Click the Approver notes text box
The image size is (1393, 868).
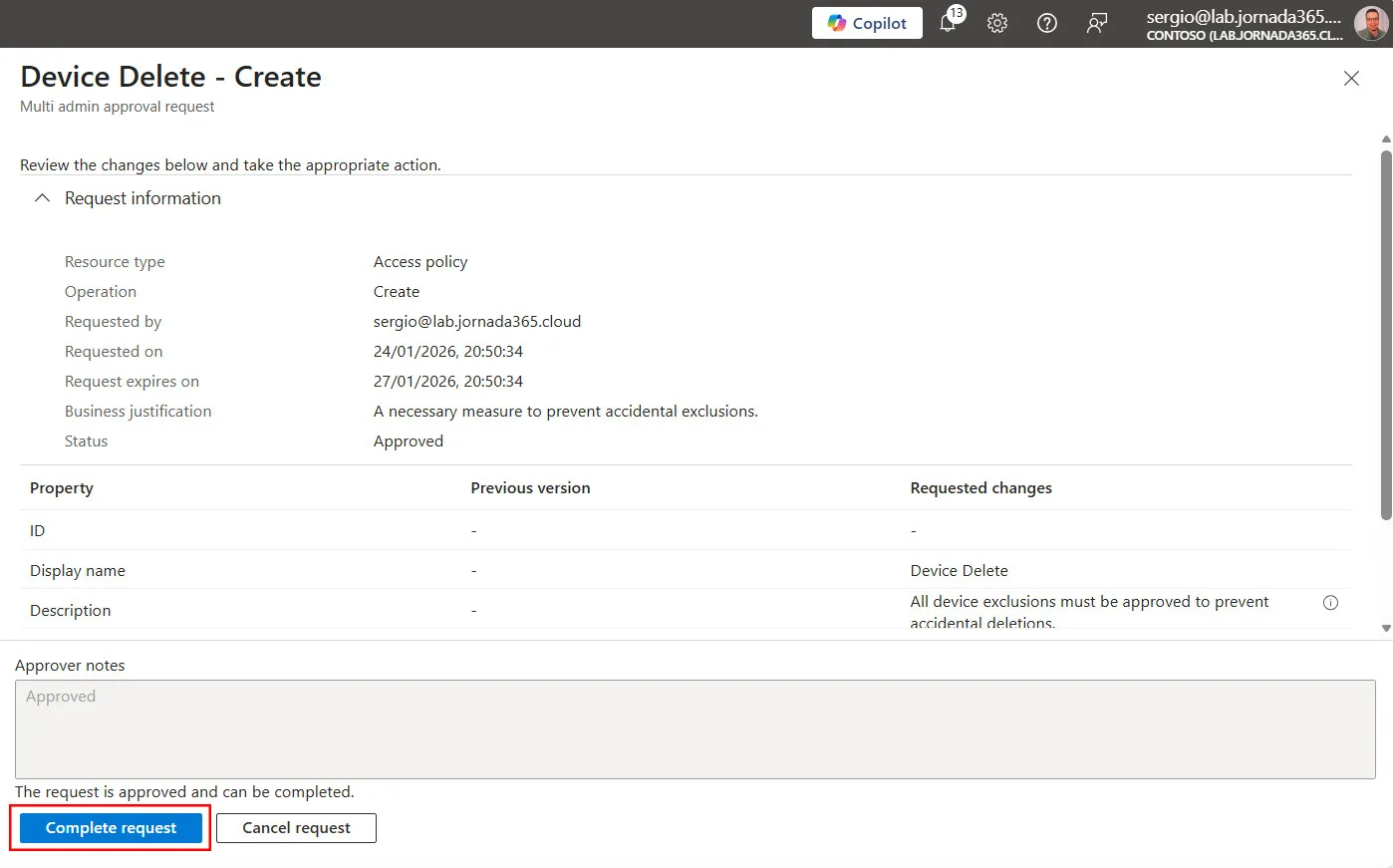696,729
